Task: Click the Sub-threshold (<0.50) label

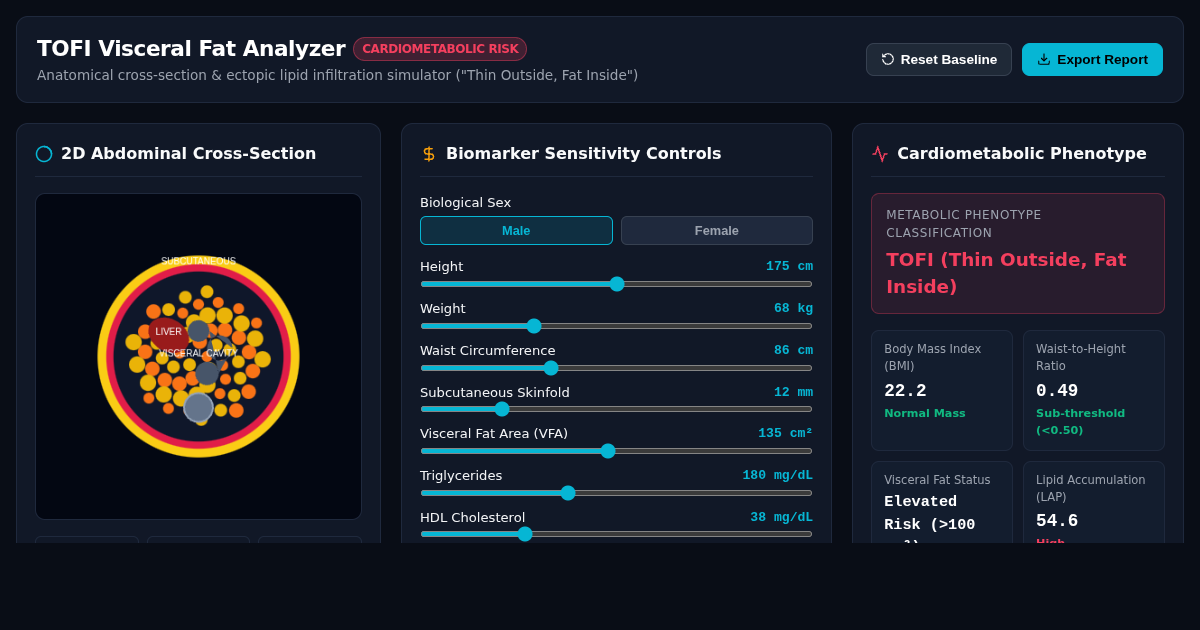Action: pos(1080,421)
